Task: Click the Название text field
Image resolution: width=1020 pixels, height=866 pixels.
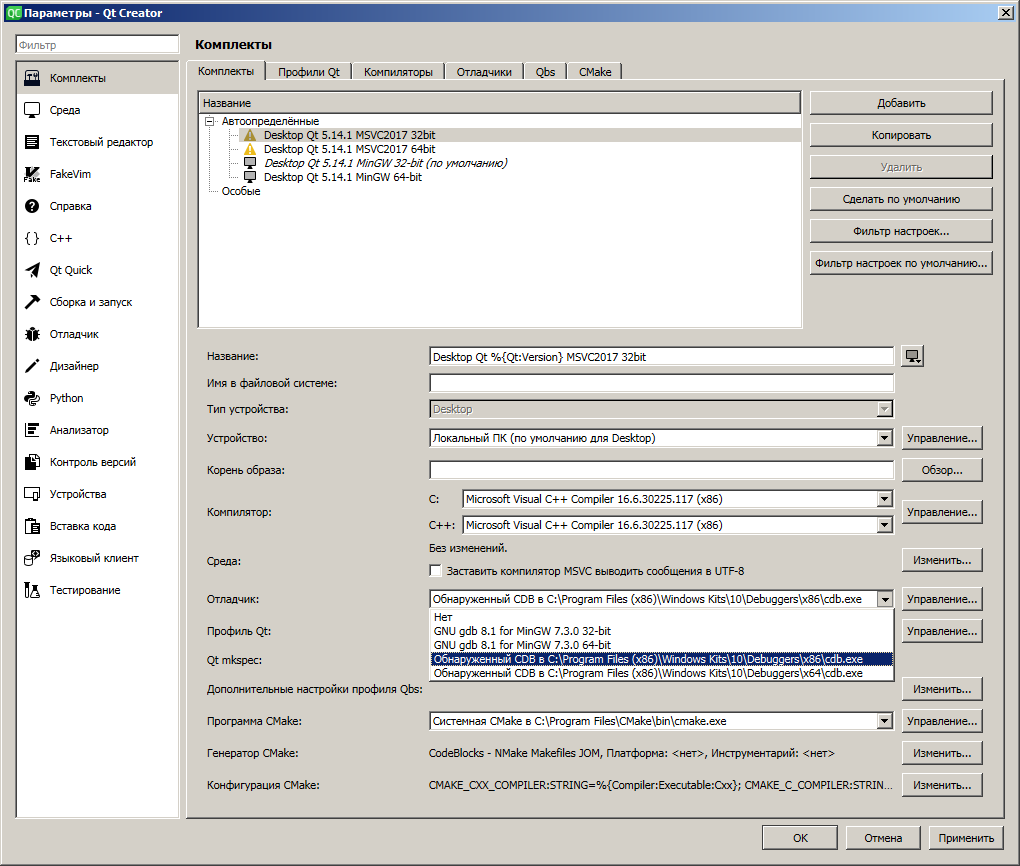Action: pyautogui.click(x=661, y=357)
